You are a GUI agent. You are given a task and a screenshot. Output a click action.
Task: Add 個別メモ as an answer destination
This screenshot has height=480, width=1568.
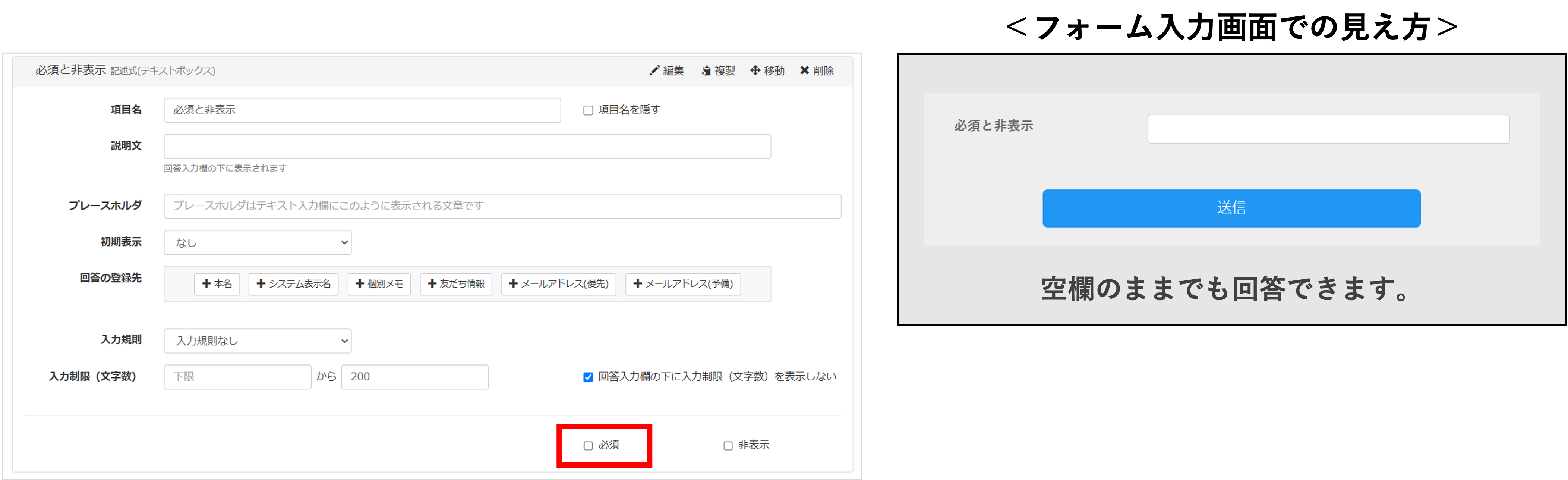(379, 284)
